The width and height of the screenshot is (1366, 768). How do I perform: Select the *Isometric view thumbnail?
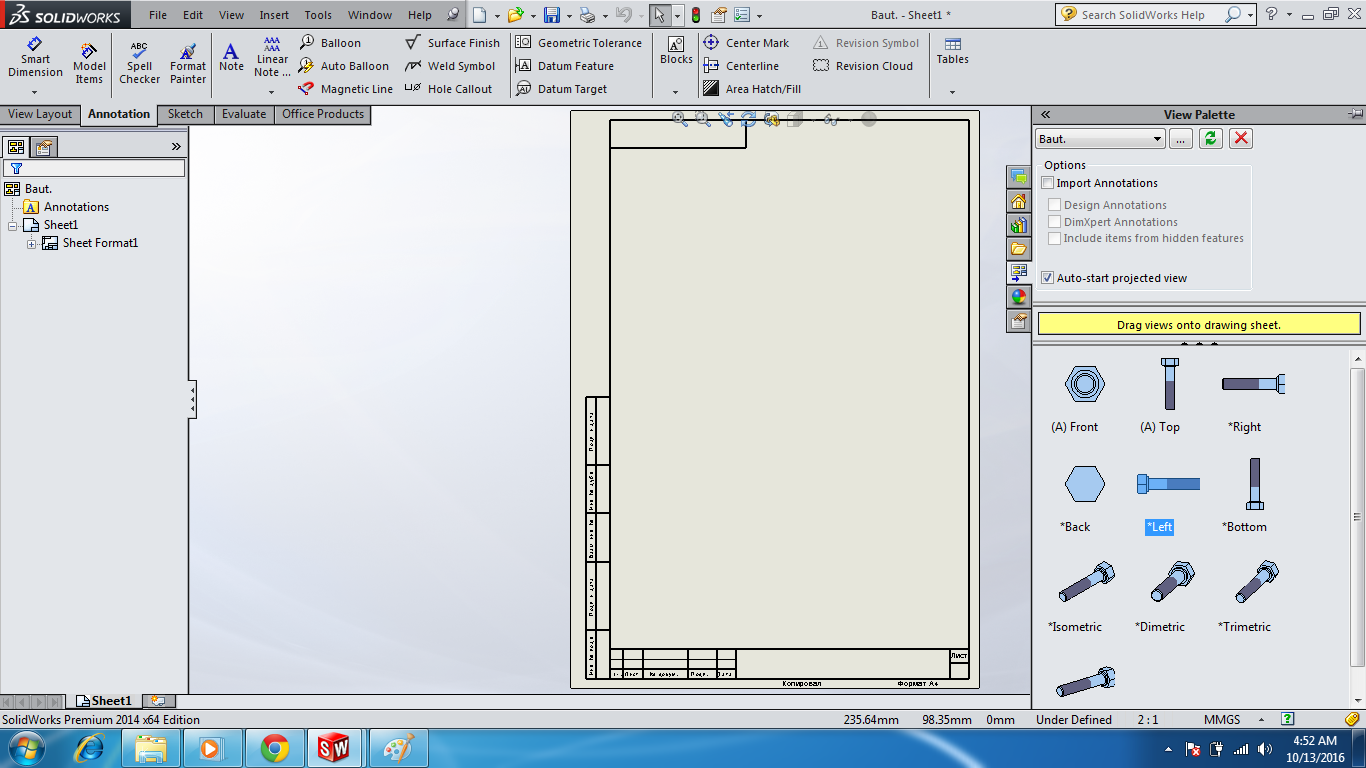(1085, 582)
